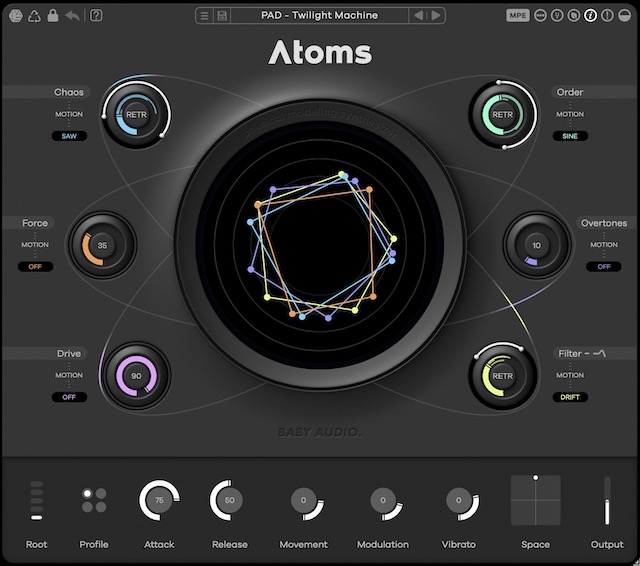Screen dimensions: 640x566
Task: Click the brain-shaped icon at top left
Action: tap(16, 16)
